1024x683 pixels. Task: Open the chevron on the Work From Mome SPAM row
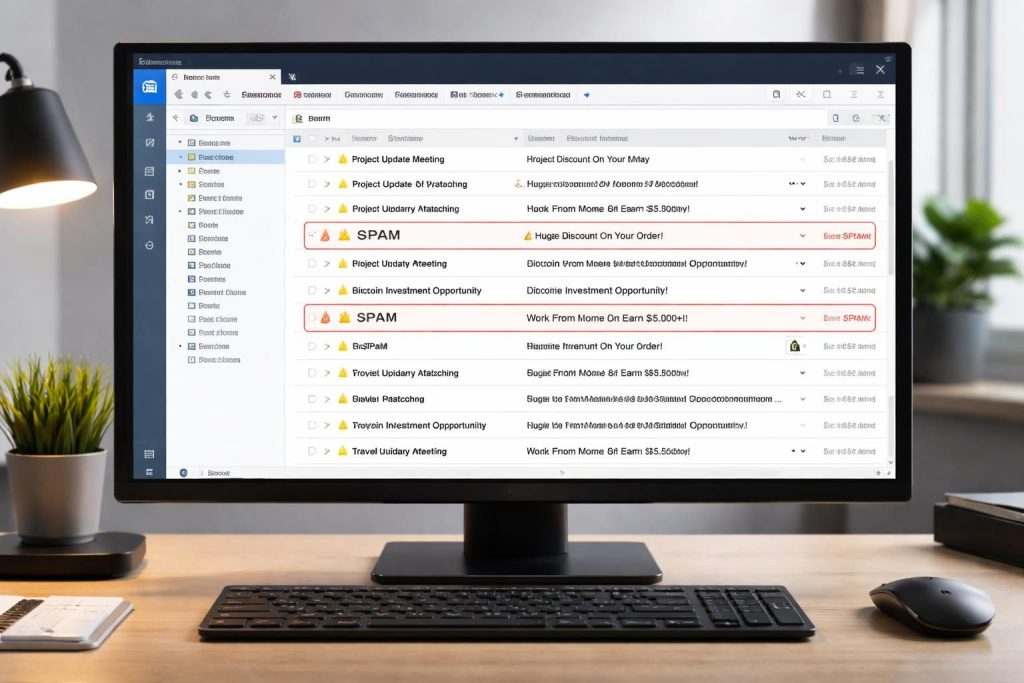click(x=803, y=318)
